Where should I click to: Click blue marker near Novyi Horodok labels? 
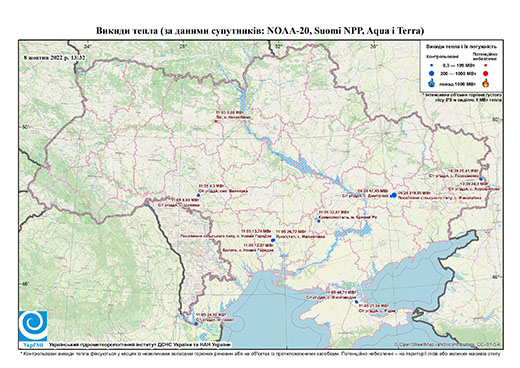273,240
